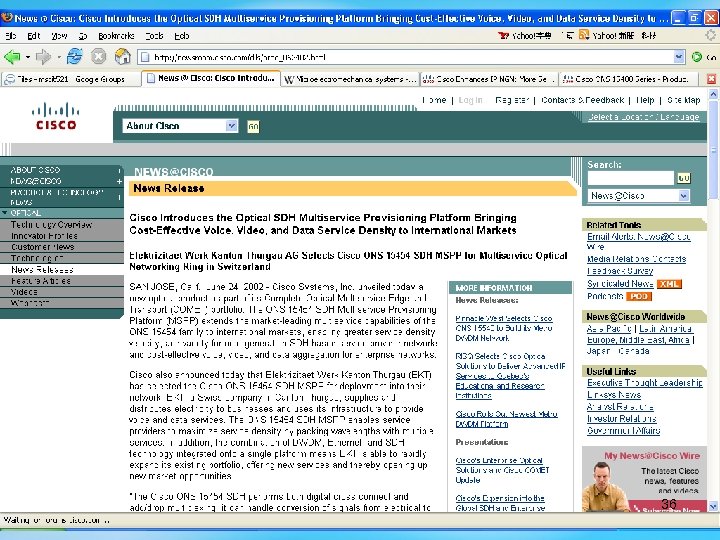
Task: Click the Go button next to Search box
Action: tap(684, 178)
